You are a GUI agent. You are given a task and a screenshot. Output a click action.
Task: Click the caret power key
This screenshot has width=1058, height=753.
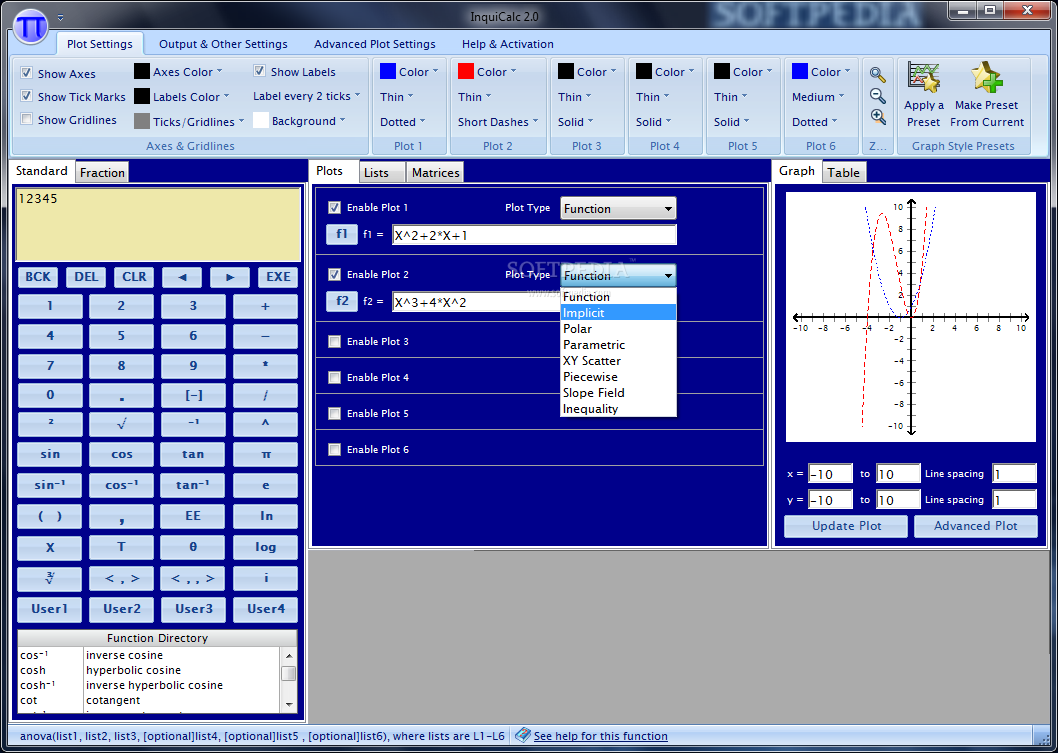265,424
